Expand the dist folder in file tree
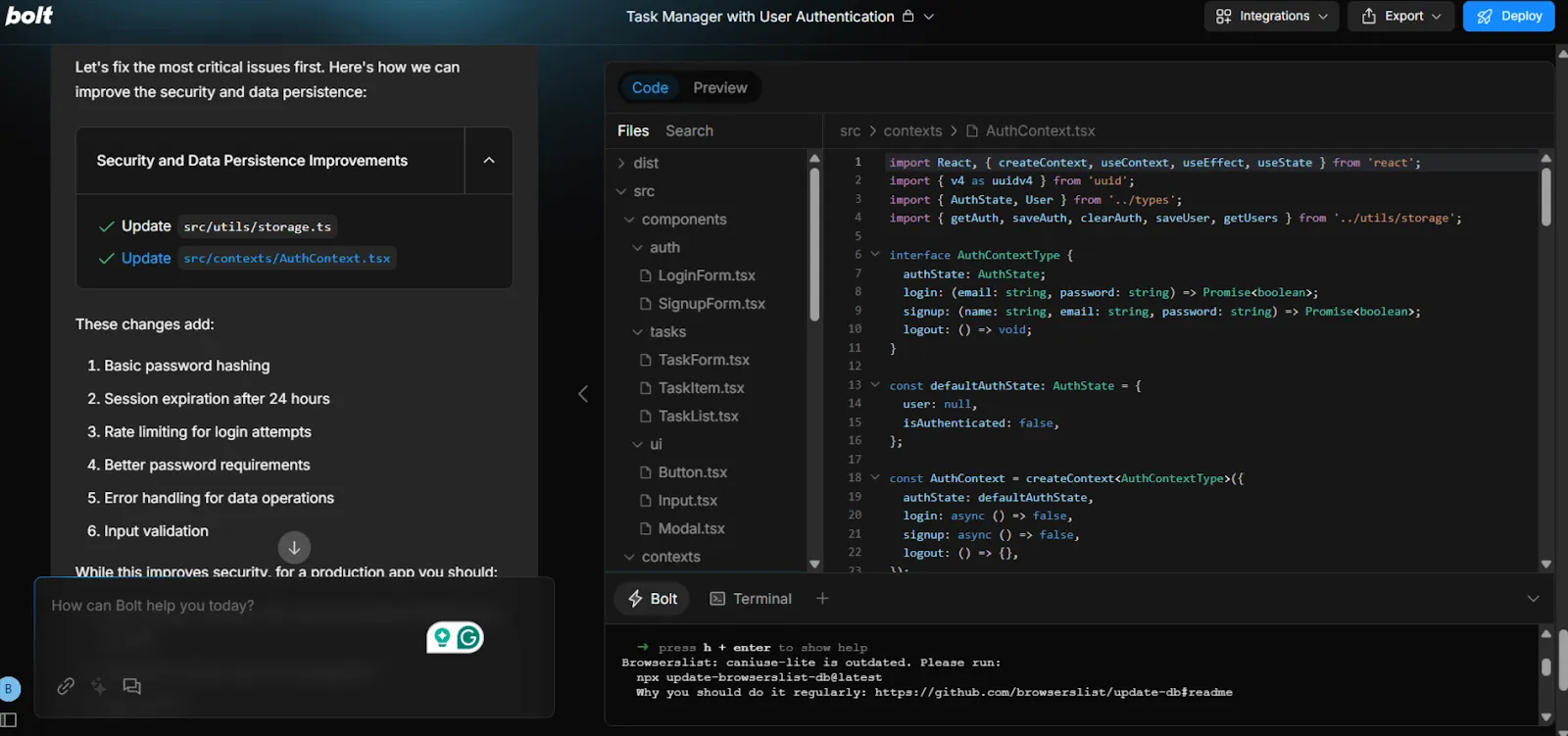 tap(645, 163)
